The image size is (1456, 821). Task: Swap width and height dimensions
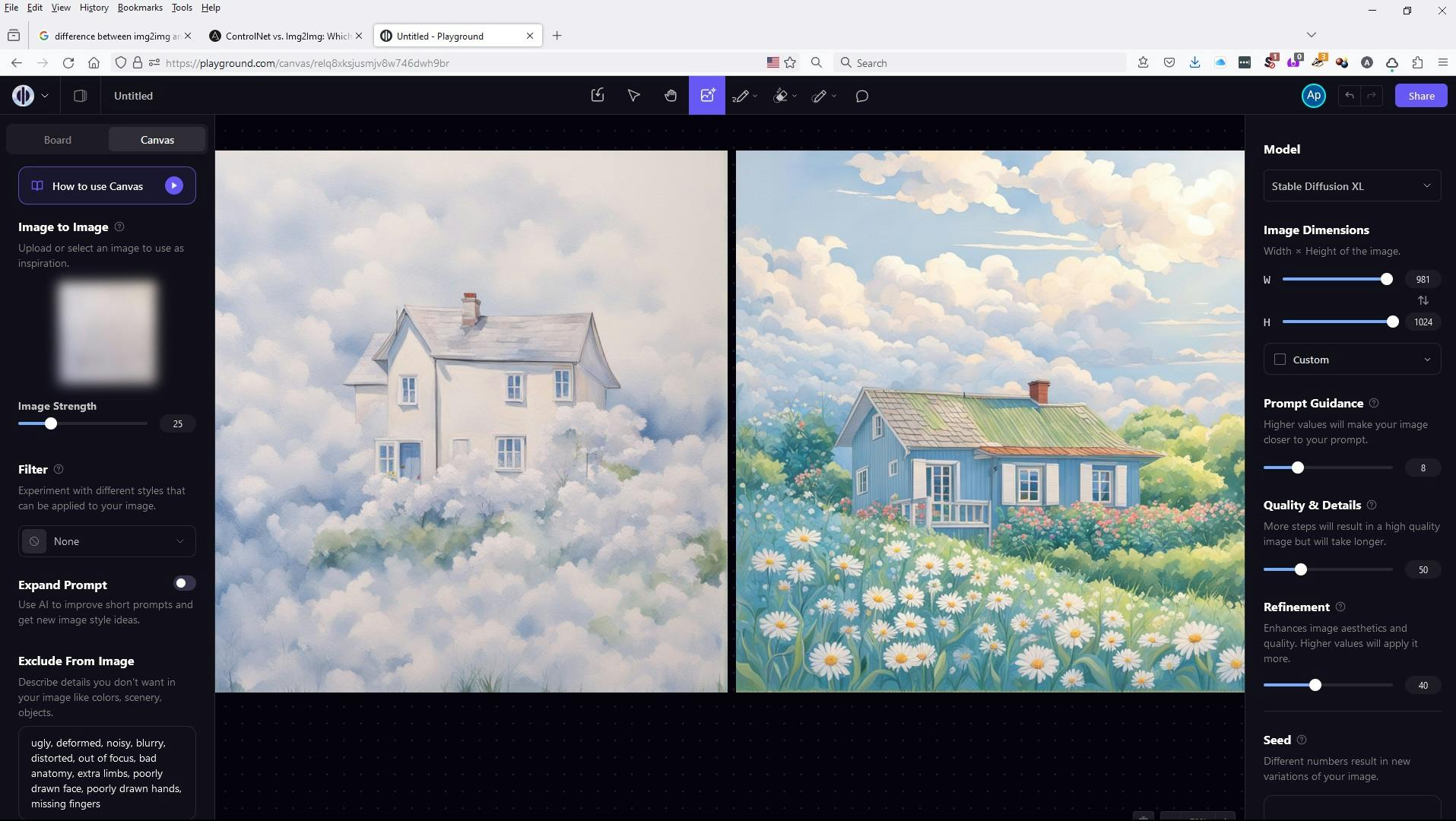point(1423,300)
